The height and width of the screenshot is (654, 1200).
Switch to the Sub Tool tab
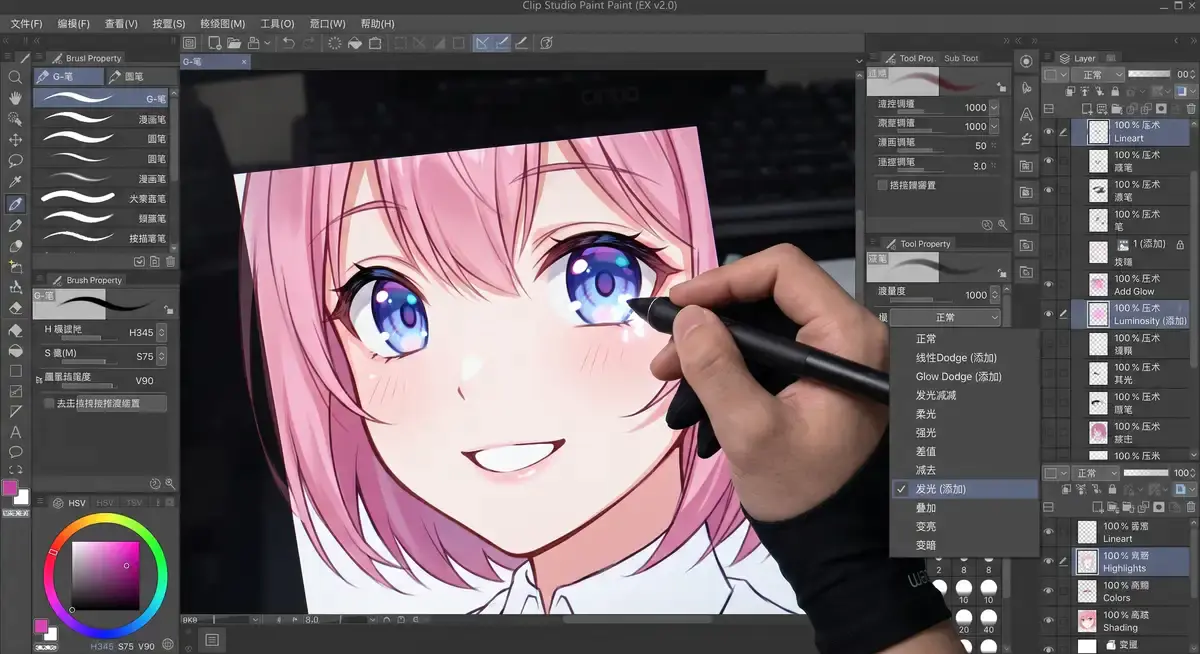(961, 58)
